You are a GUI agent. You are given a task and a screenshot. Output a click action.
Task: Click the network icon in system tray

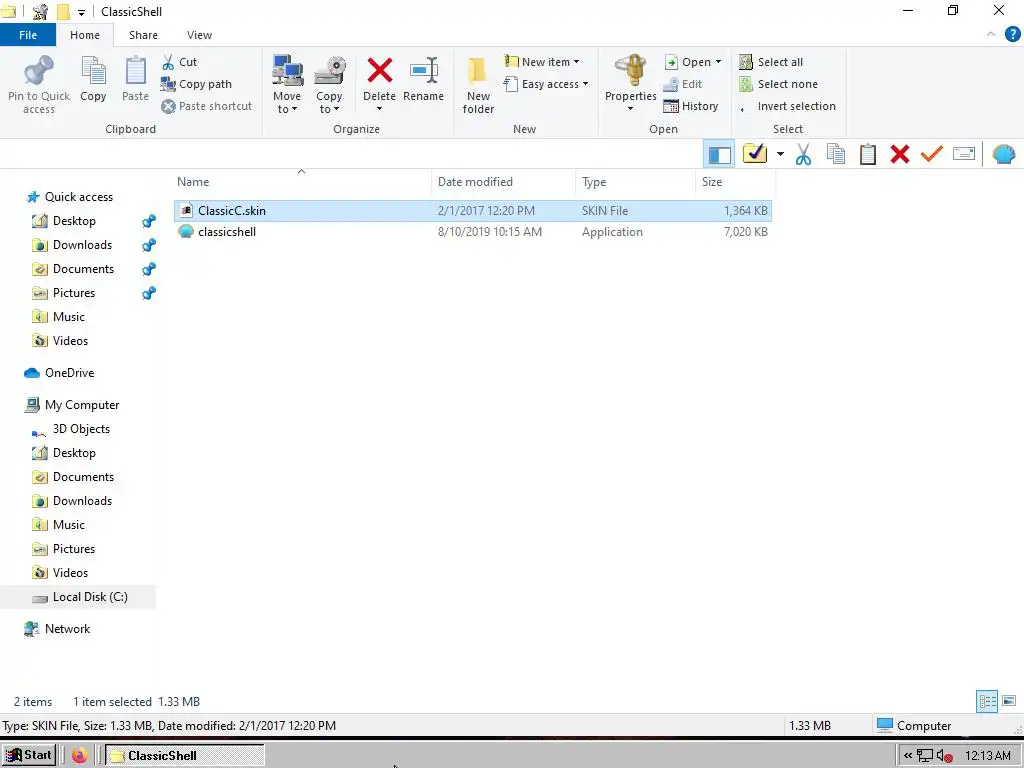pyautogui.click(x=925, y=756)
